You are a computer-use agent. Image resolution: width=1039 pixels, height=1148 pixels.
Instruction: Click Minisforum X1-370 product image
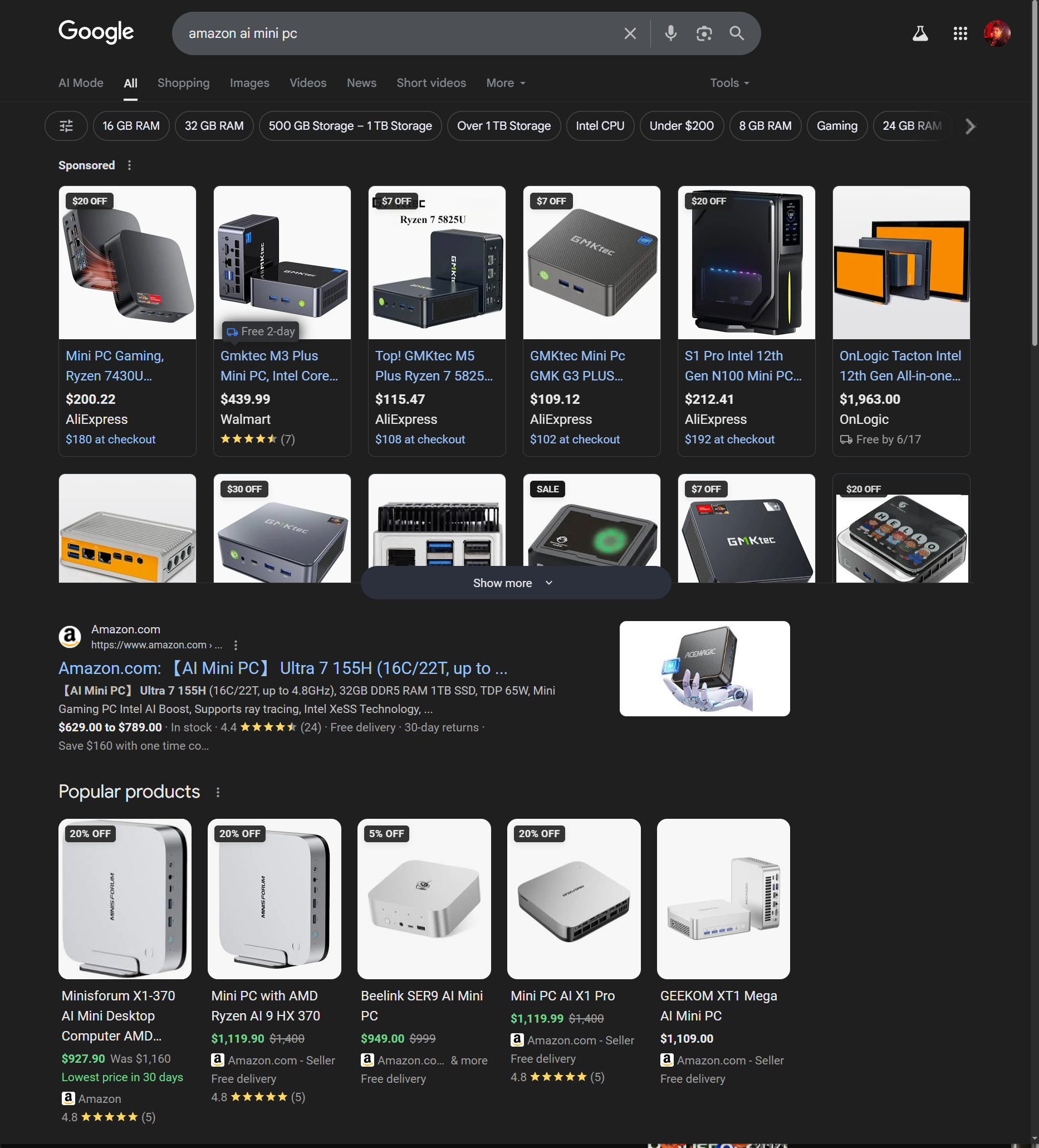(125, 898)
